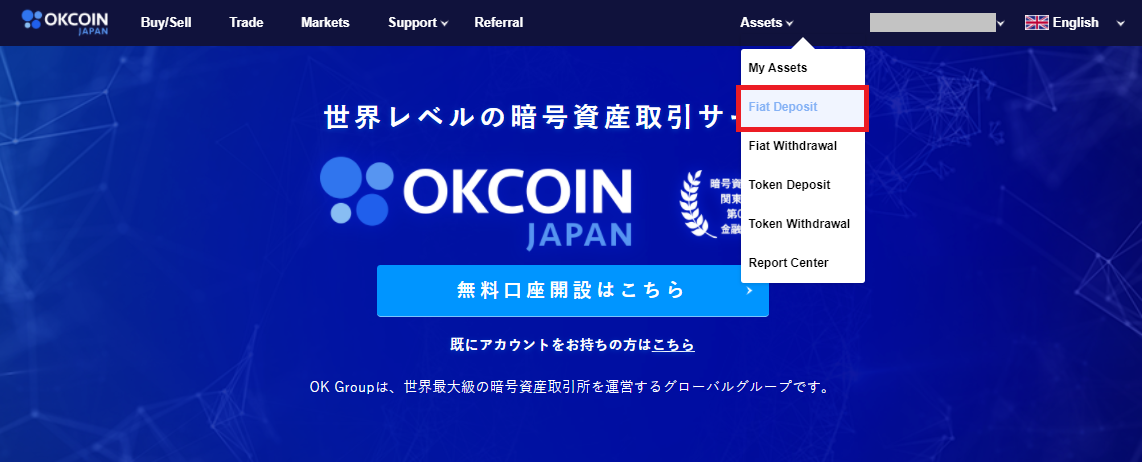Choose Fiat Deposit in Assets menu
Viewport: 1142px width, 462px height.
pyautogui.click(x=803, y=107)
